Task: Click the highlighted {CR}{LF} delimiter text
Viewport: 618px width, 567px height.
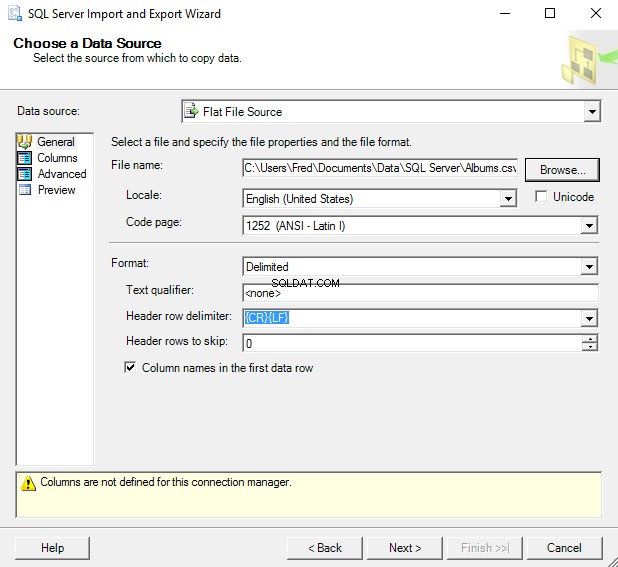Action: click(267, 318)
